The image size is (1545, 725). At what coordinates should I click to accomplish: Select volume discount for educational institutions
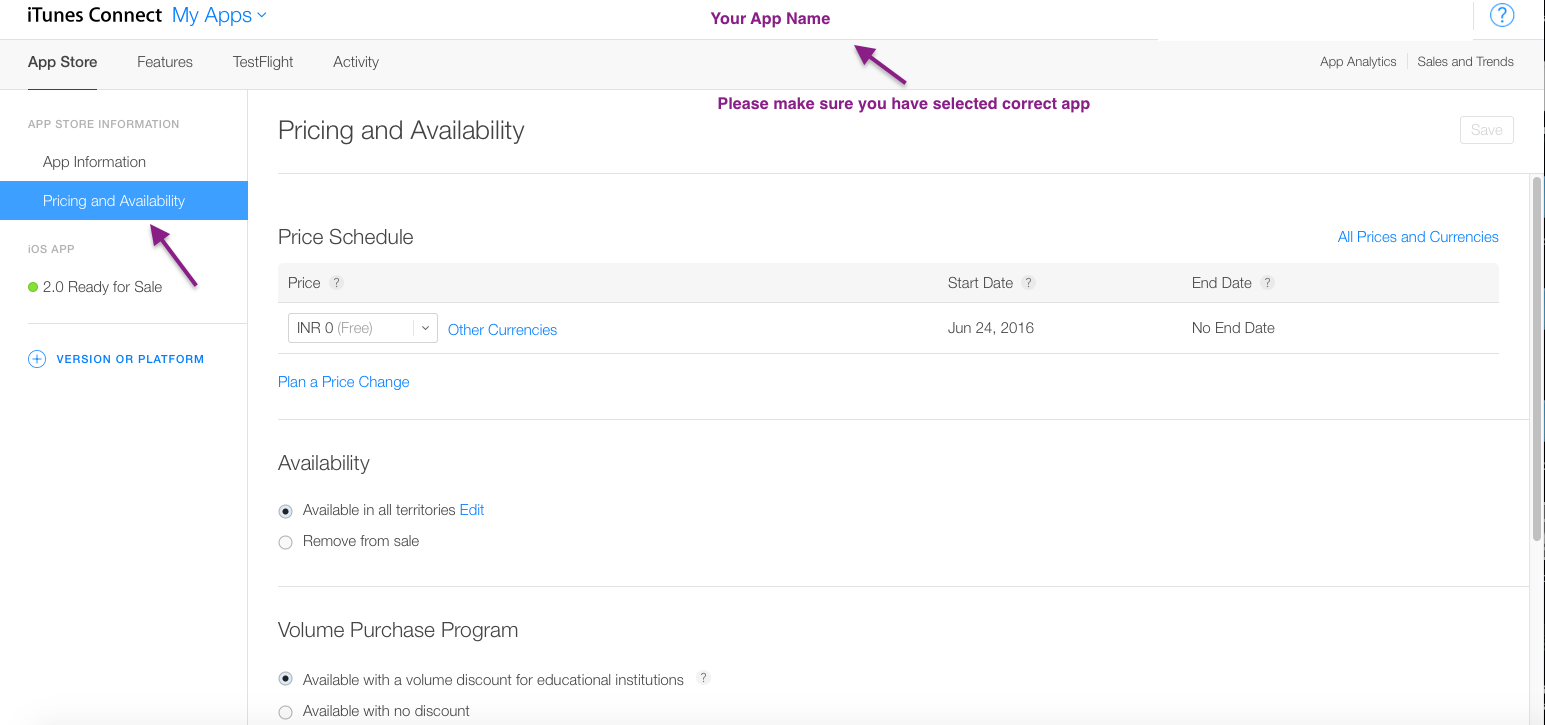pyautogui.click(x=285, y=680)
